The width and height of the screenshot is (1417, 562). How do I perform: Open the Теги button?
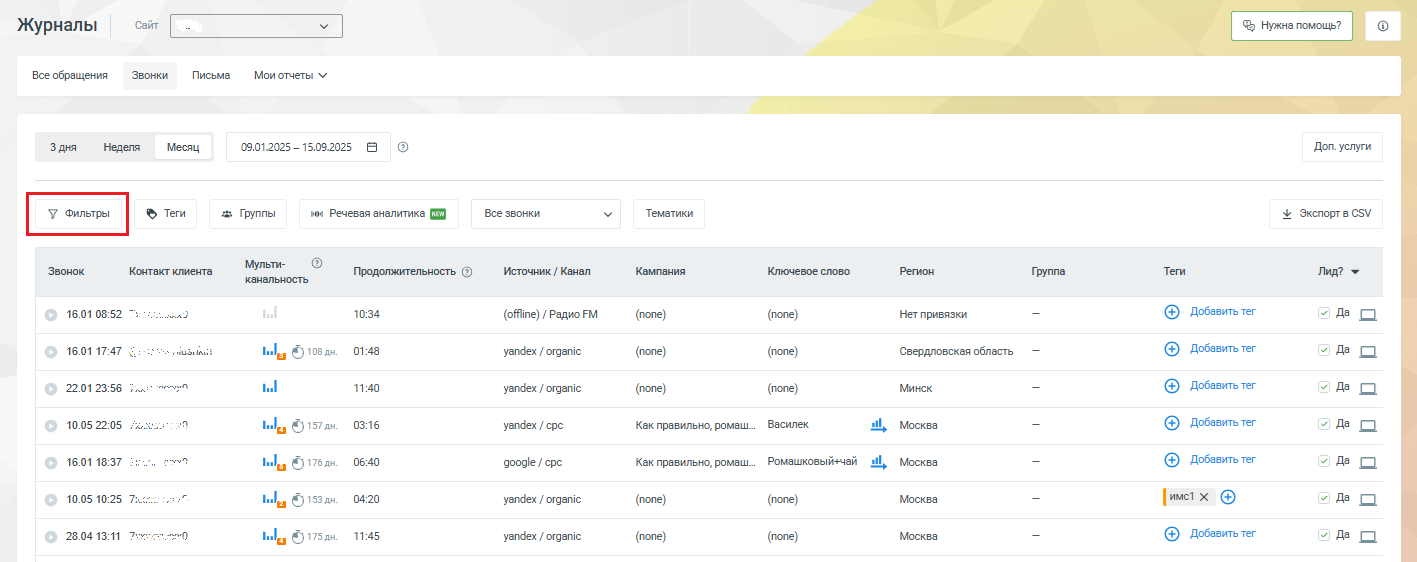pyautogui.click(x=166, y=214)
